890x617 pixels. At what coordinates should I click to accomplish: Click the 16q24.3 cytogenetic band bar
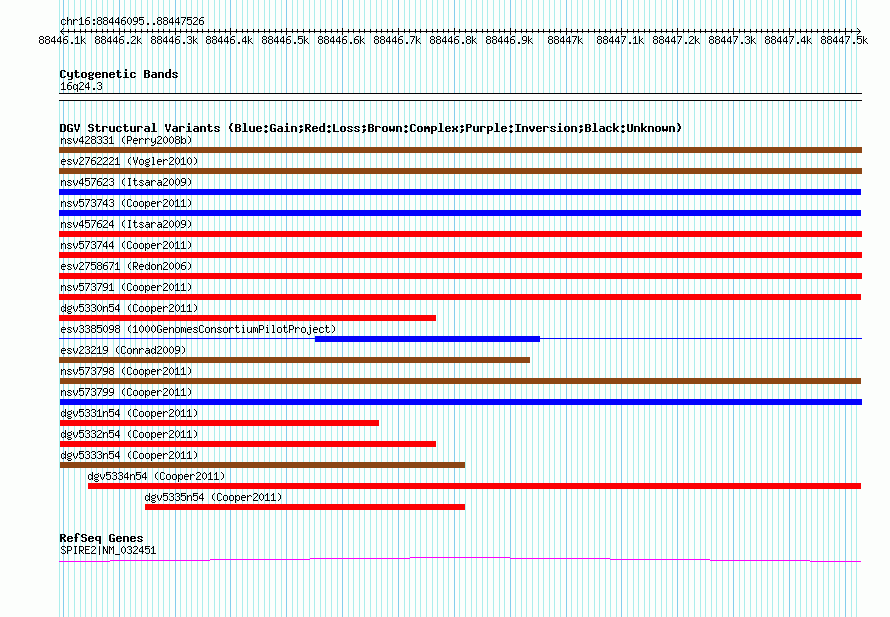pos(460,97)
